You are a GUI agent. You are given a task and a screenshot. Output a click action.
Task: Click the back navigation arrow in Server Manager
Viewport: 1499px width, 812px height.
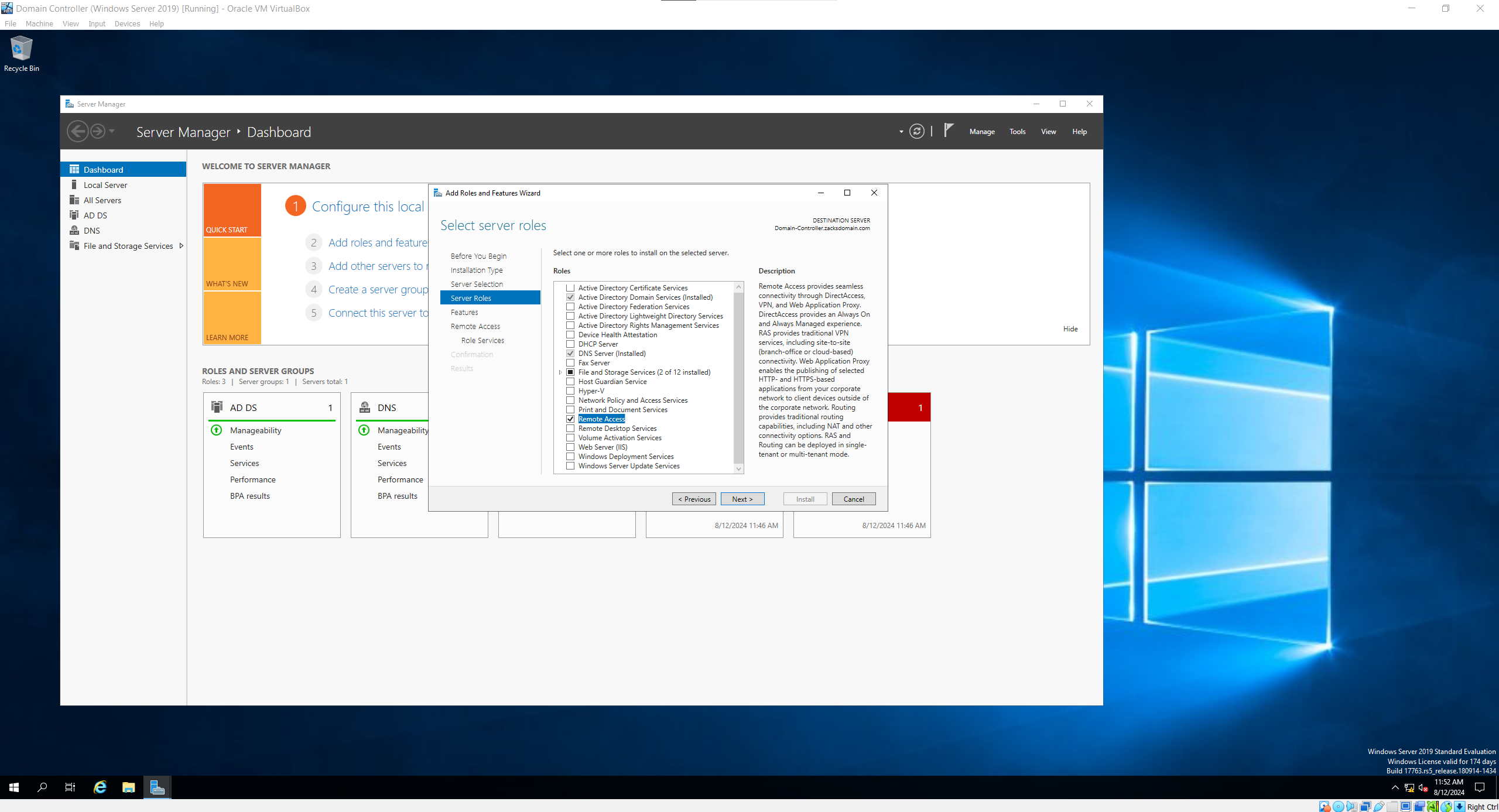coord(78,131)
